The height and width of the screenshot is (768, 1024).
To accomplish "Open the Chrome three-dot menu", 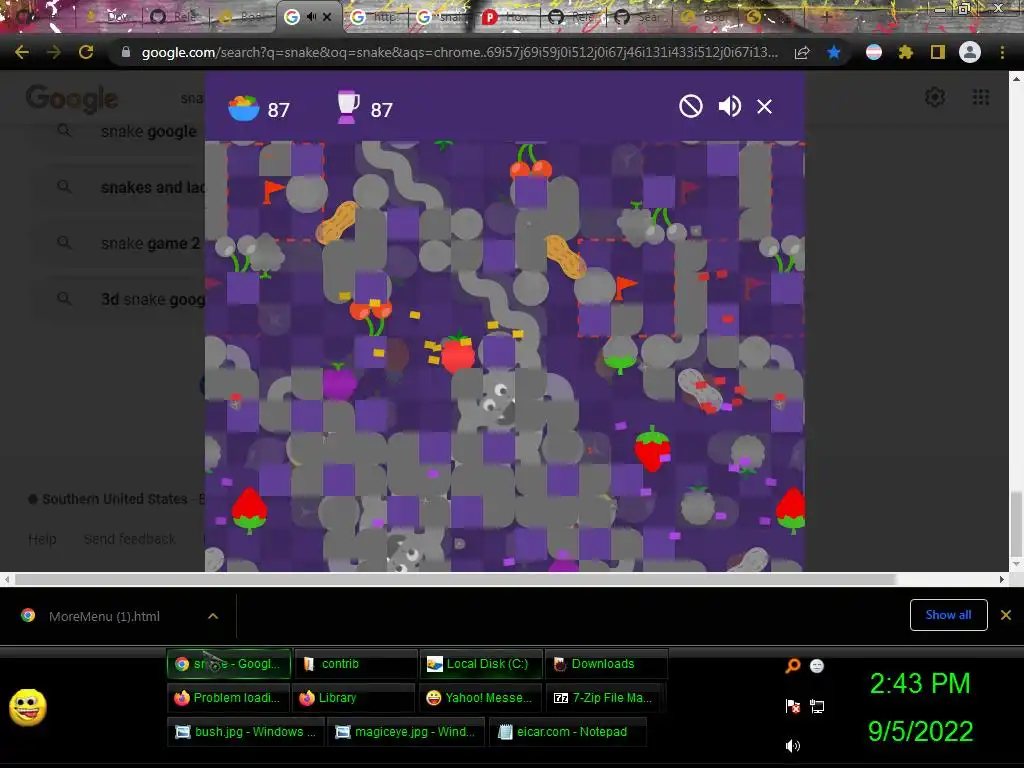I will pyautogui.click(x=1002, y=52).
